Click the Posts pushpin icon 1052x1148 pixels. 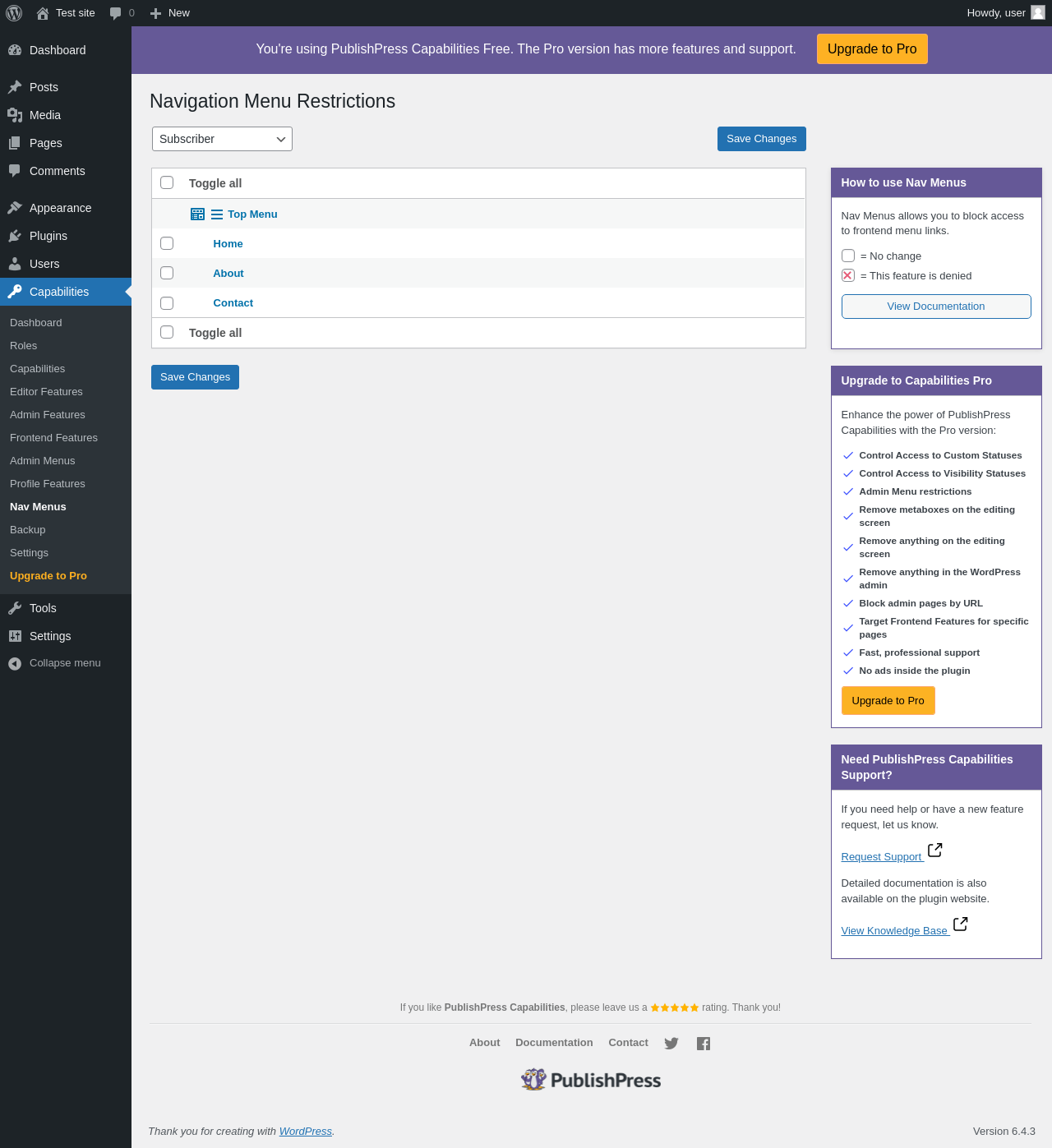point(15,87)
